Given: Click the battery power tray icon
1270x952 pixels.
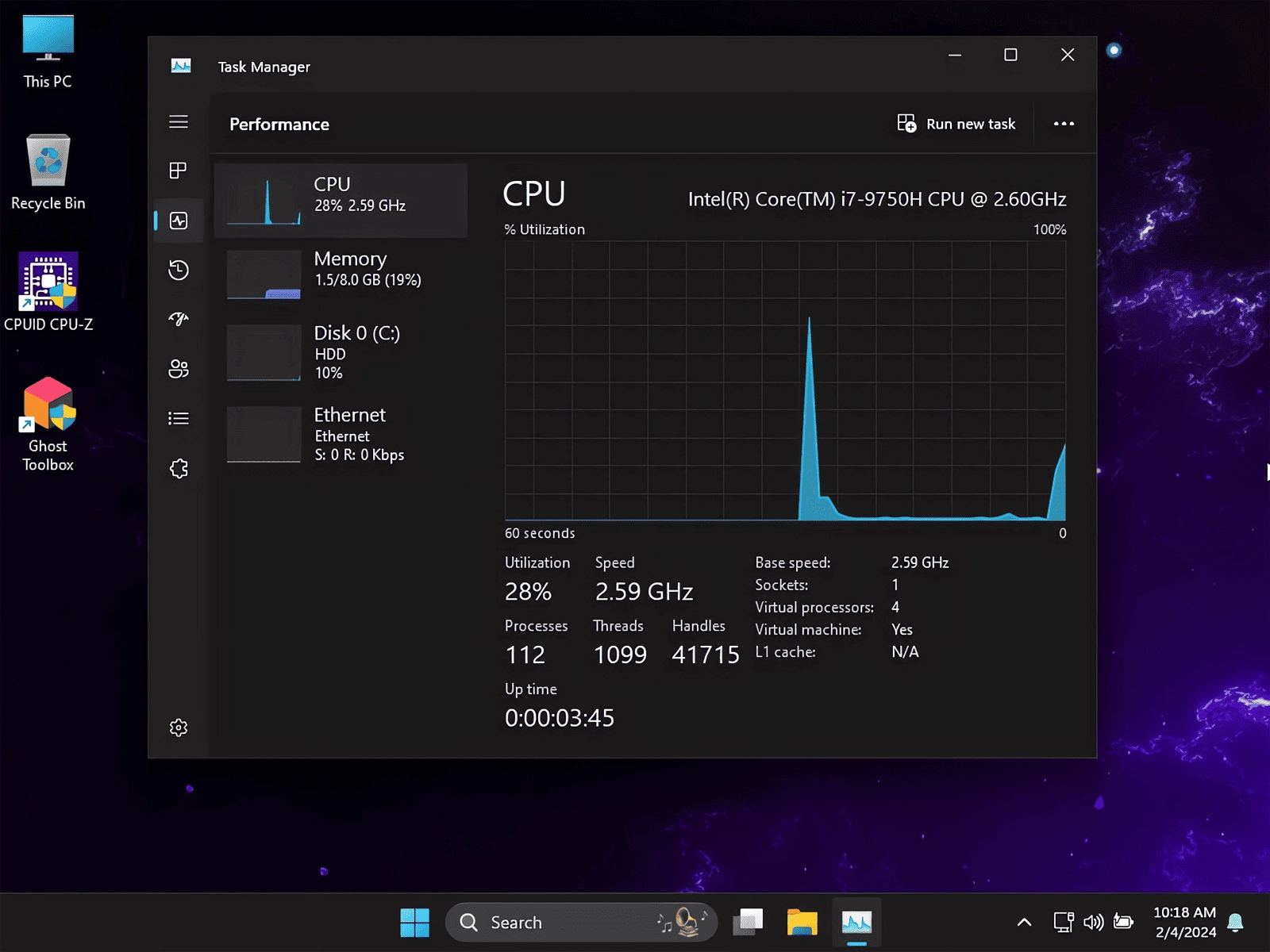Looking at the screenshot, I should pyautogui.click(x=1123, y=922).
